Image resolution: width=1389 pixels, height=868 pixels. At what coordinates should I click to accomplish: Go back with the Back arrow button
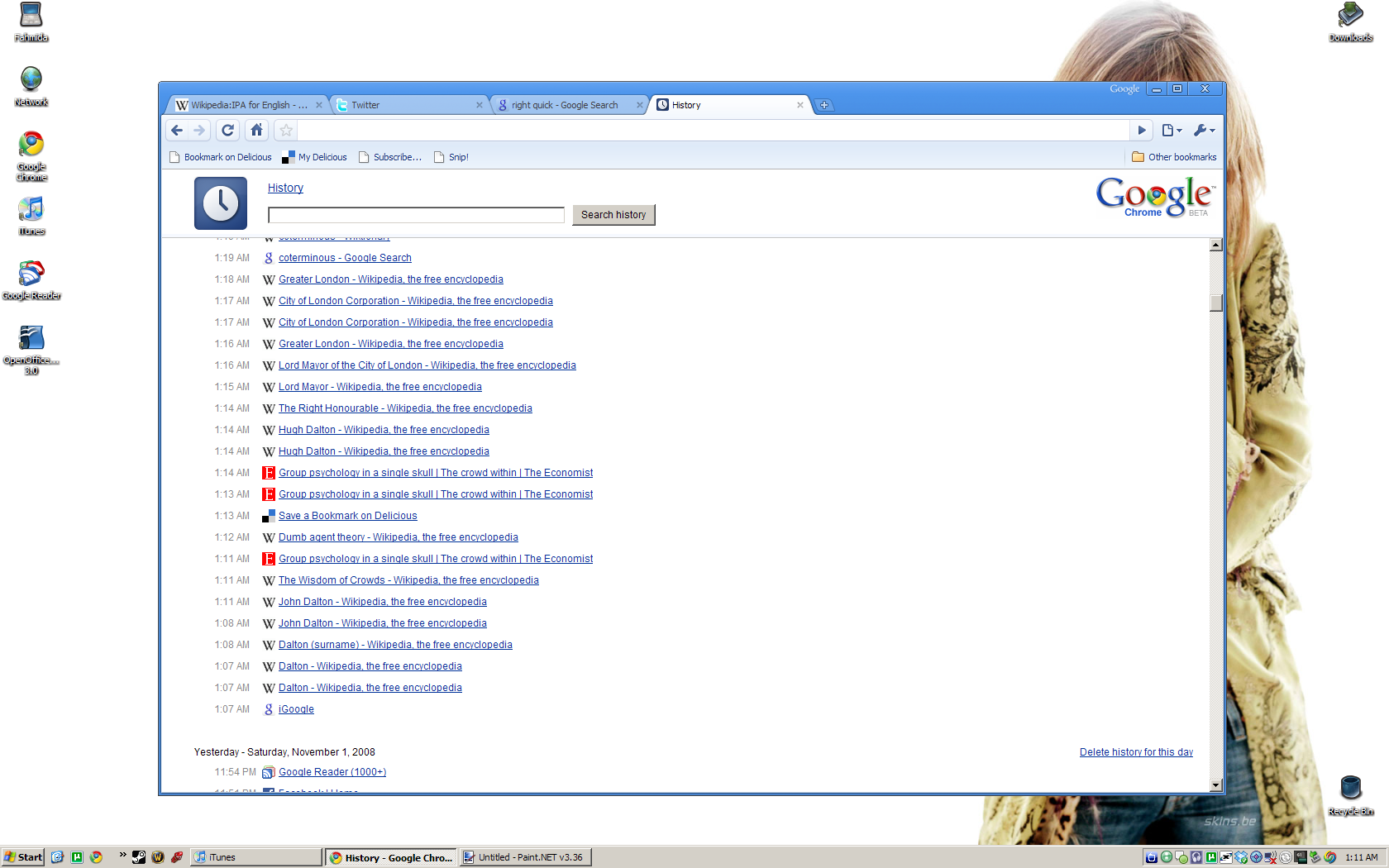click(177, 130)
